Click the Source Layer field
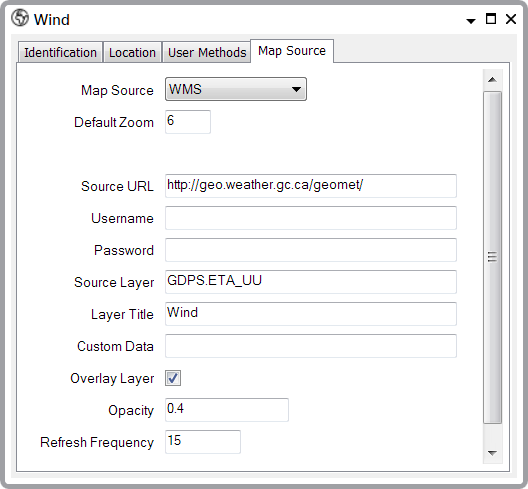This screenshot has width=528, height=489. (x=311, y=282)
